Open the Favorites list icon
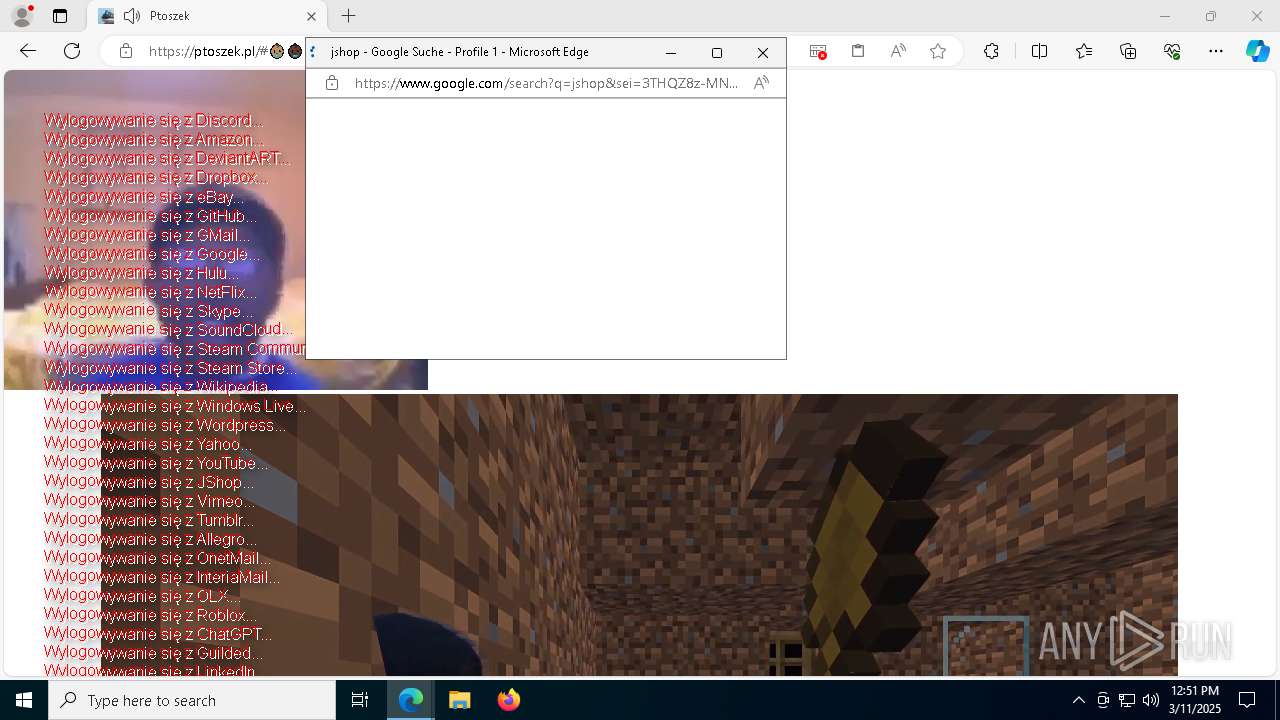Viewport: 1280px width, 720px height. tap(1084, 51)
